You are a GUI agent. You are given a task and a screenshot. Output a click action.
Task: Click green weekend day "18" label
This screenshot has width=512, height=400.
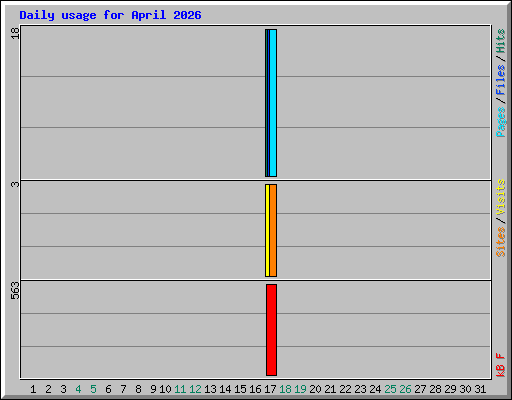click(285, 389)
